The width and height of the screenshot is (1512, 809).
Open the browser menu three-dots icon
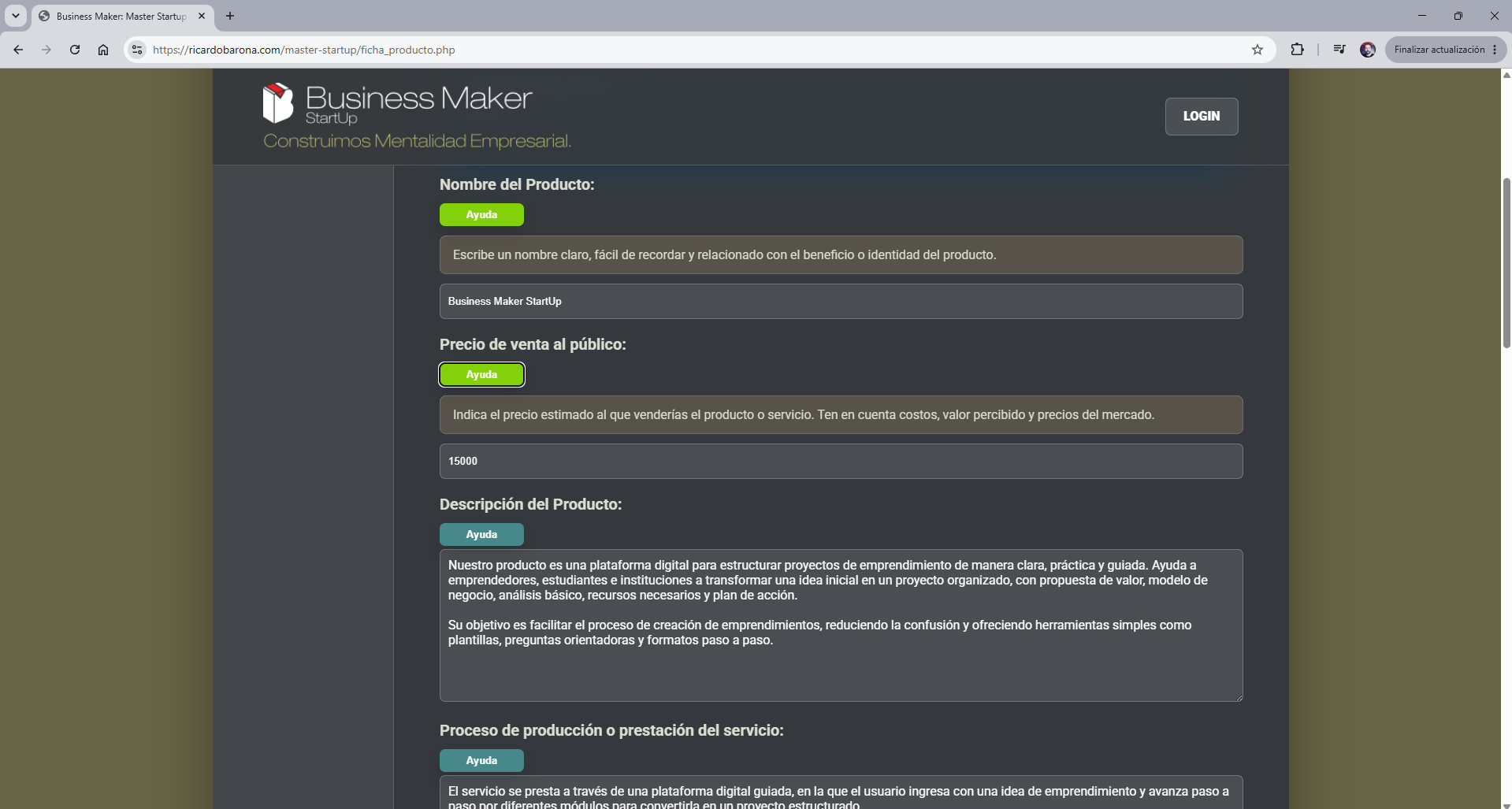click(x=1495, y=50)
